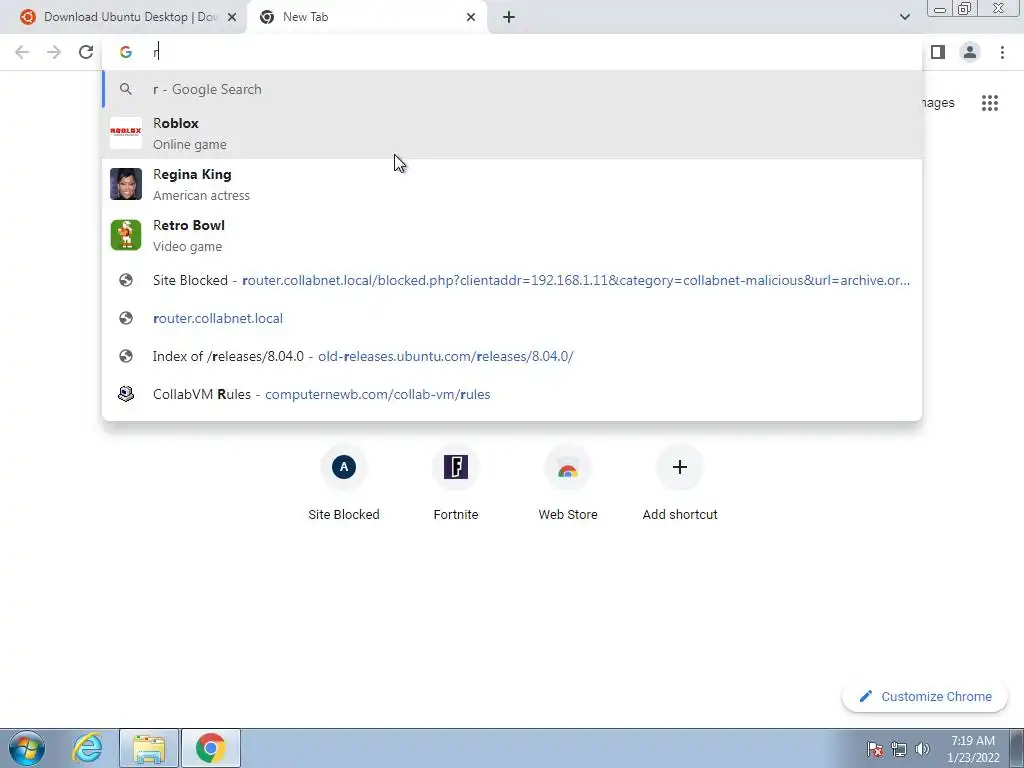The image size is (1024, 768).
Task: Select the New Tab tab
Action: (x=366, y=17)
